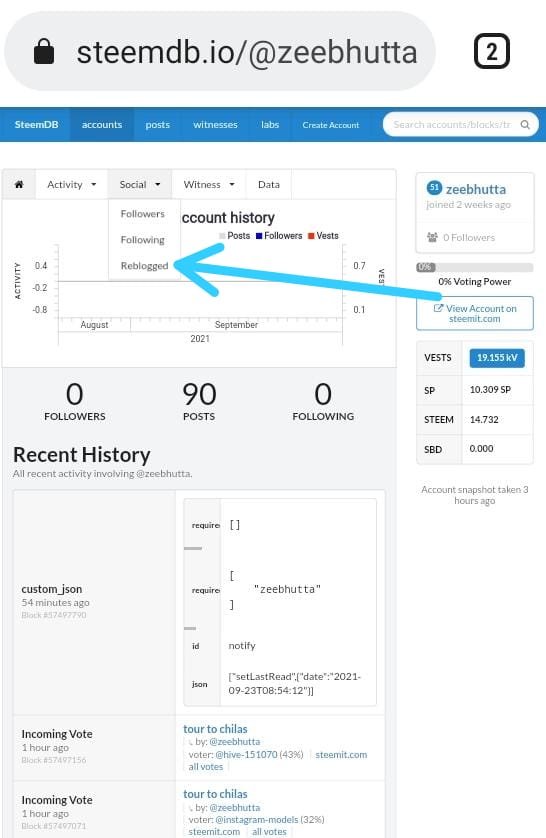The image size is (546, 838).
Task: Focus the search accounts/blocks input field
Action: [451, 125]
